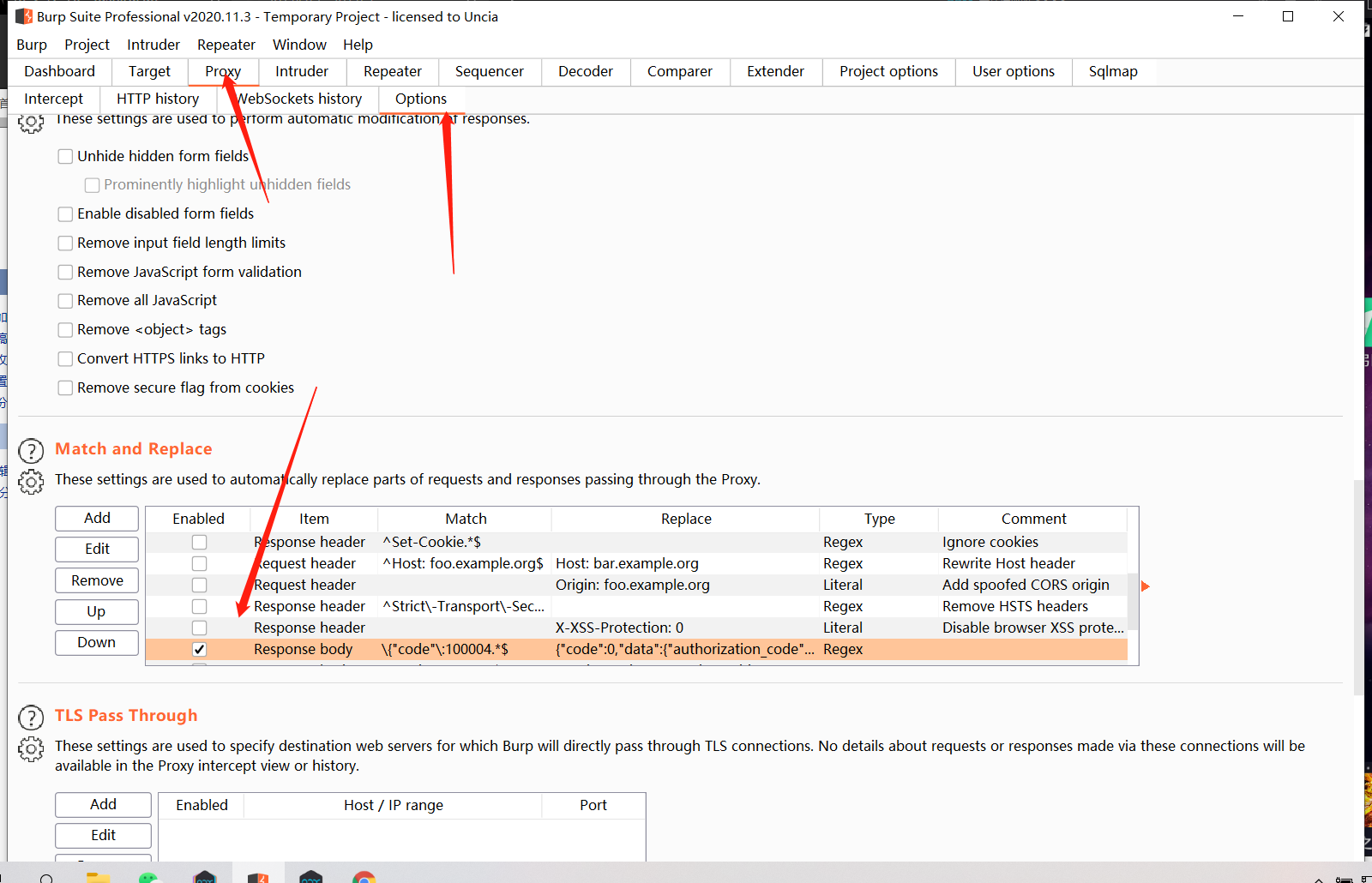This screenshot has height=883, width=1372.
Task: Go to the Sequencer tab
Action: point(490,71)
